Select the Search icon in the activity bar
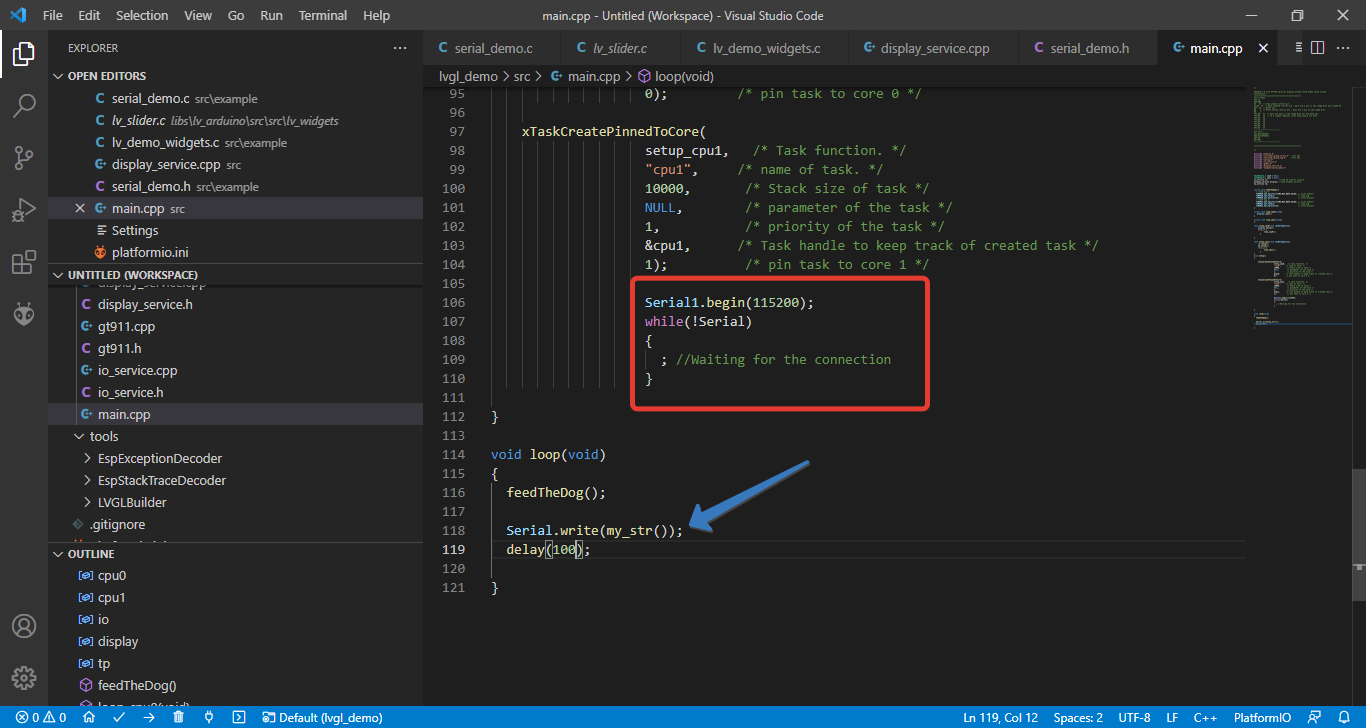The height and width of the screenshot is (728, 1366). [x=25, y=106]
